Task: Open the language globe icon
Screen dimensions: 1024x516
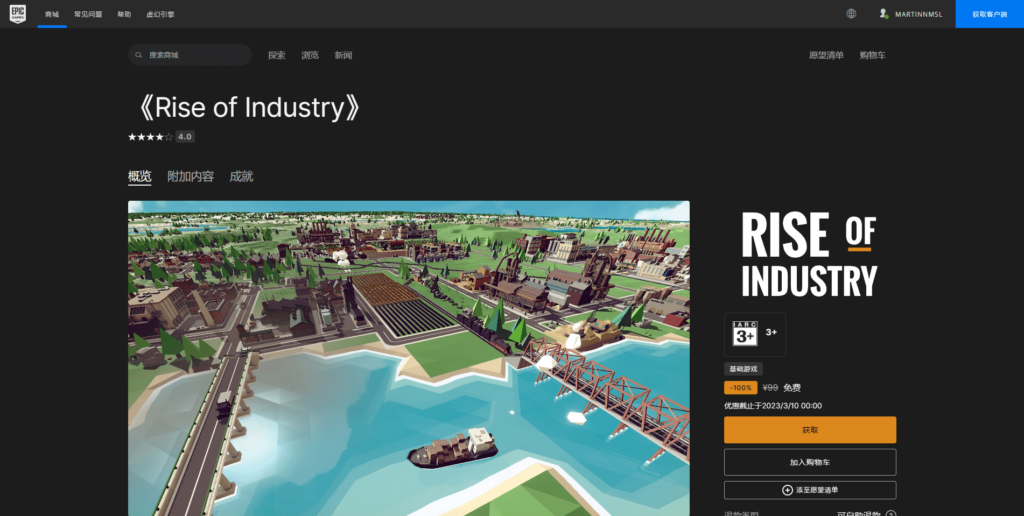Action: [851, 14]
